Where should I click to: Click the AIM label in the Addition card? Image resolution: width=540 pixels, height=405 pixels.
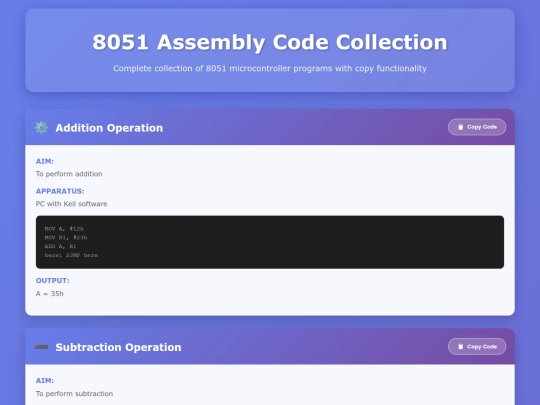[45, 161]
